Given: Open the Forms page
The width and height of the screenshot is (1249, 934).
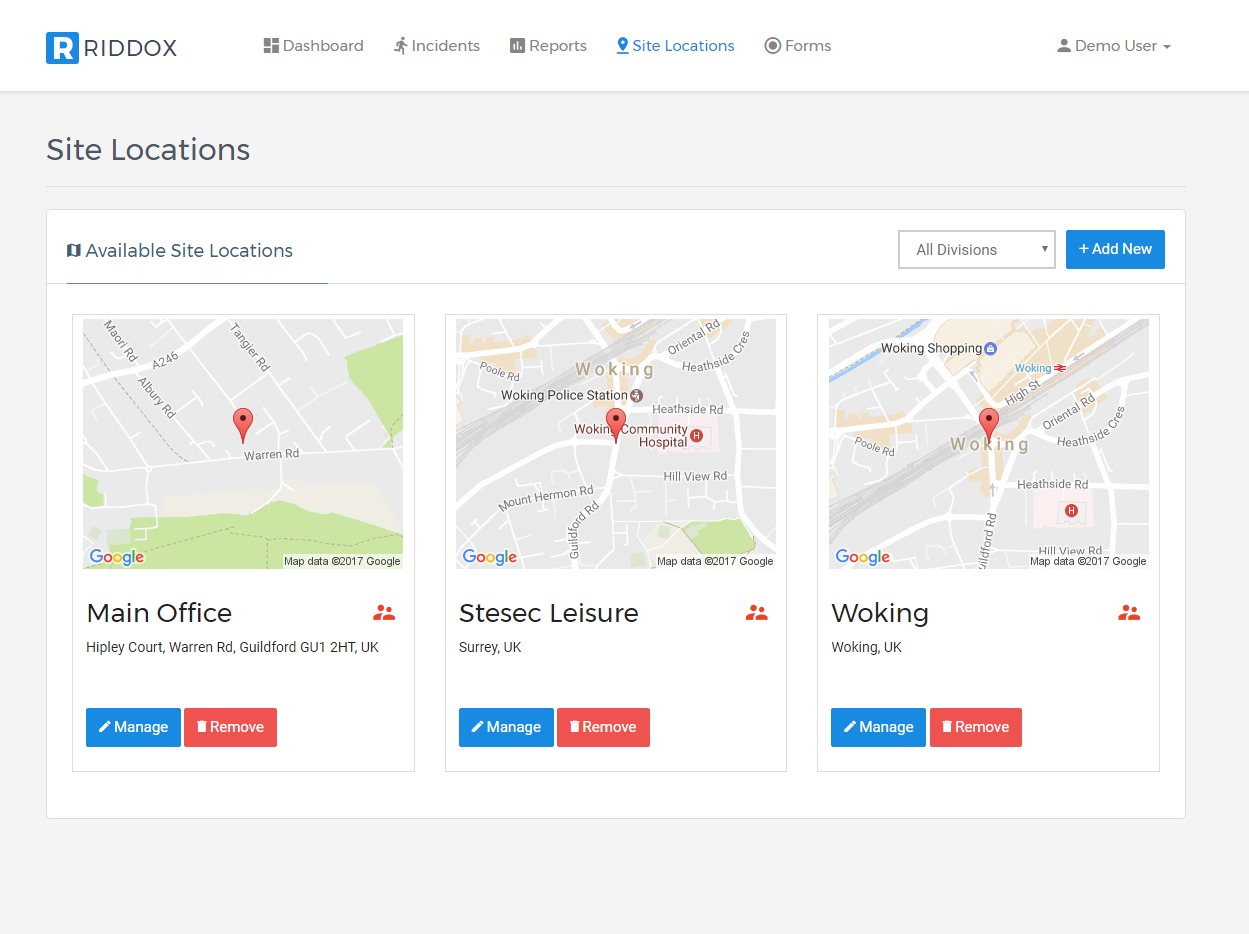Looking at the screenshot, I should pos(798,46).
